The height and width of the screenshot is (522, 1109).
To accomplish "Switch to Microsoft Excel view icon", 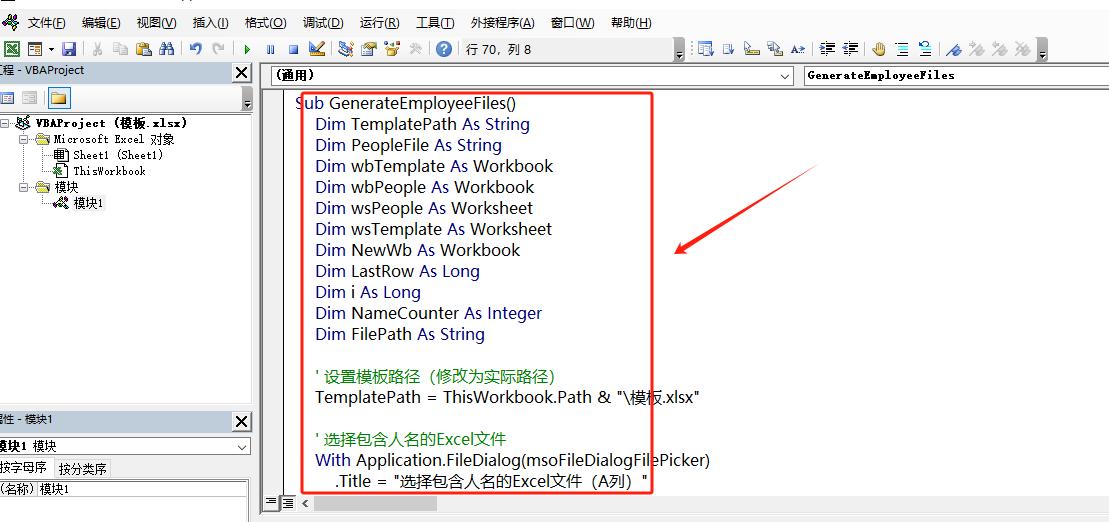I will (x=12, y=49).
